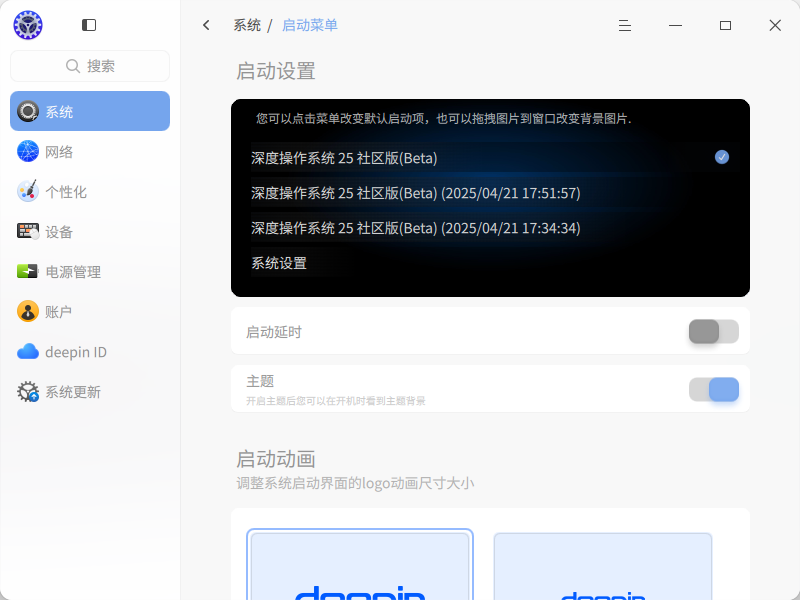Go back with the left chevron
This screenshot has height=600, width=800.
tap(206, 25)
